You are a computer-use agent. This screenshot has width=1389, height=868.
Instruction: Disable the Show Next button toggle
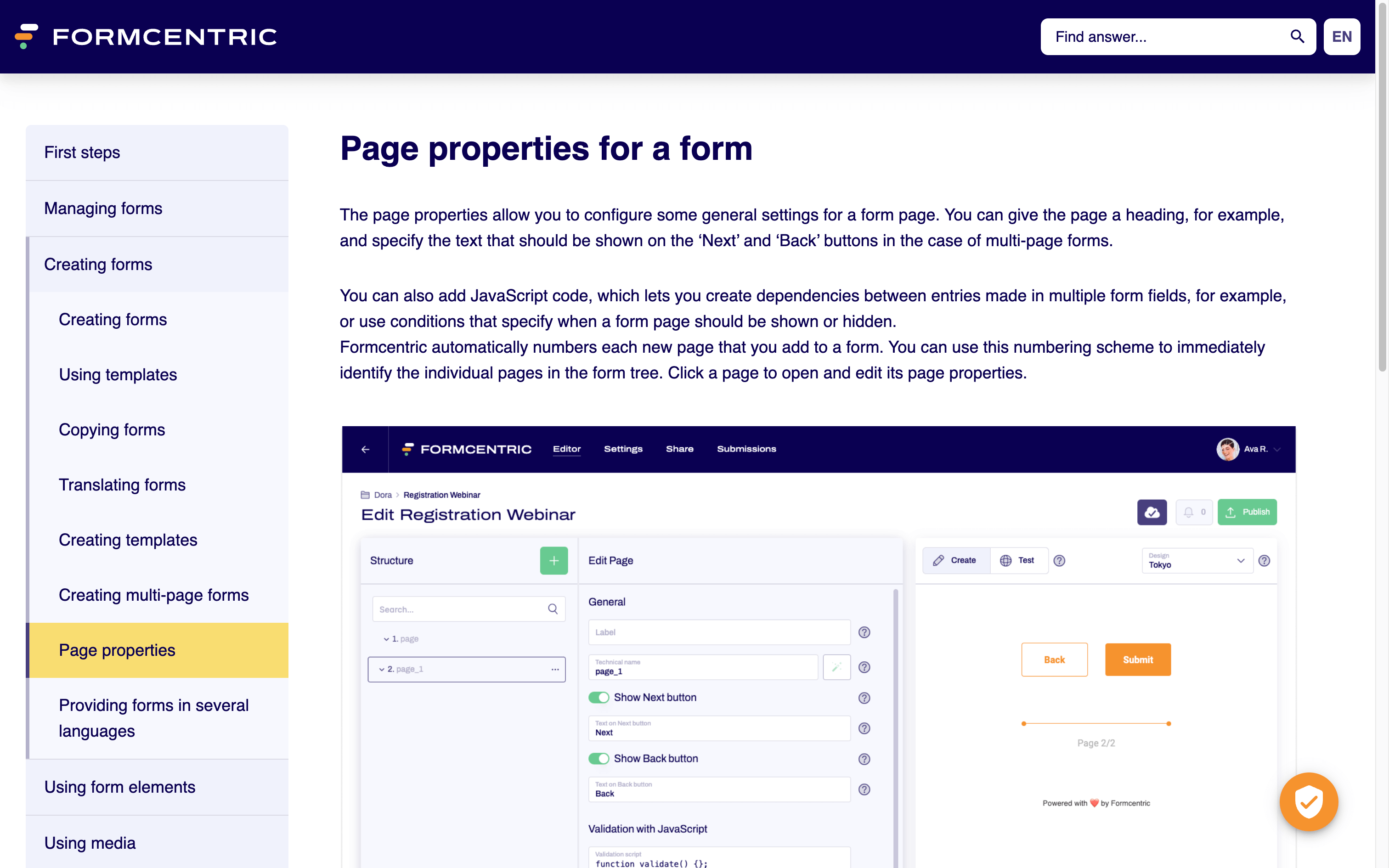[x=599, y=698]
